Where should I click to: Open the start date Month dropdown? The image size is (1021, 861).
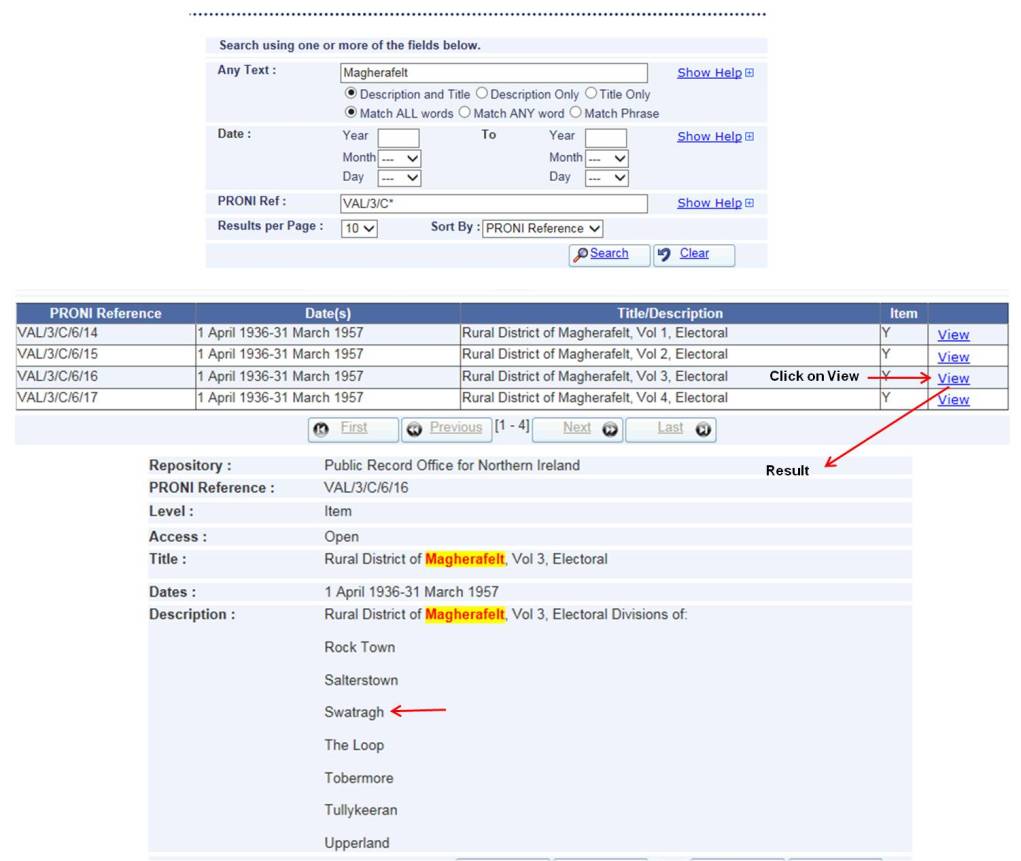pyautogui.click(x=400, y=158)
